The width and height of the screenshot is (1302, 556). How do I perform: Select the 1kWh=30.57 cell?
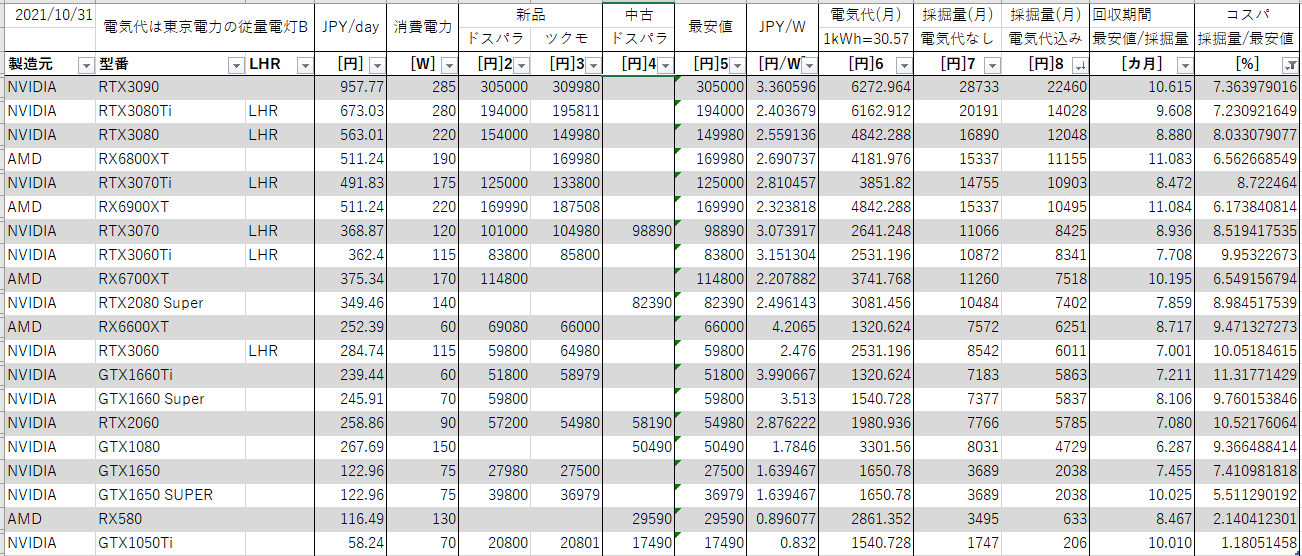click(866, 39)
